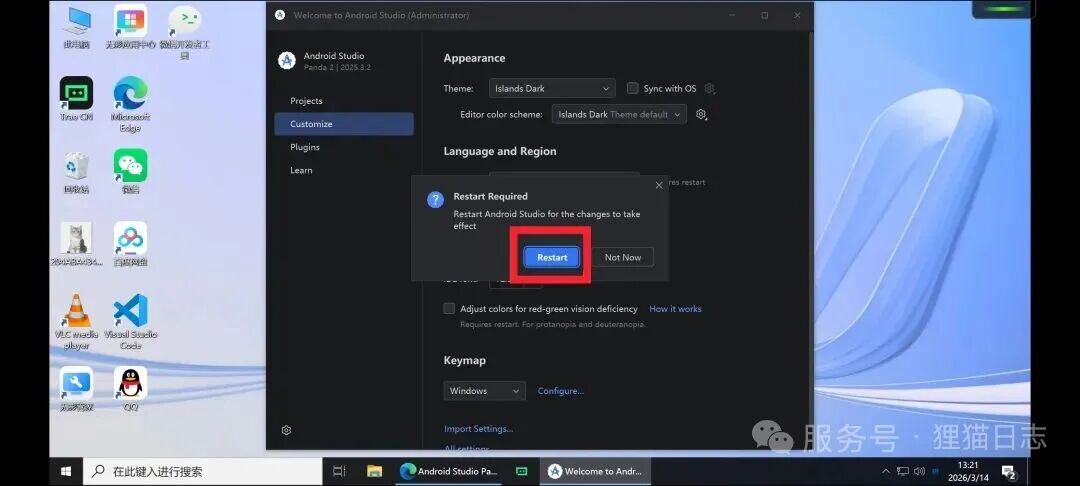The height and width of the screenshot is (486, 1080).
Task: Click the Not Now button
Action: point(623,257)
